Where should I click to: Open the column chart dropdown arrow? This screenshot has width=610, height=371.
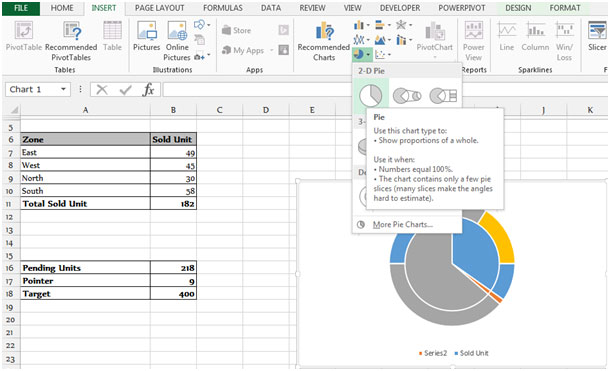tap(368, 26)
